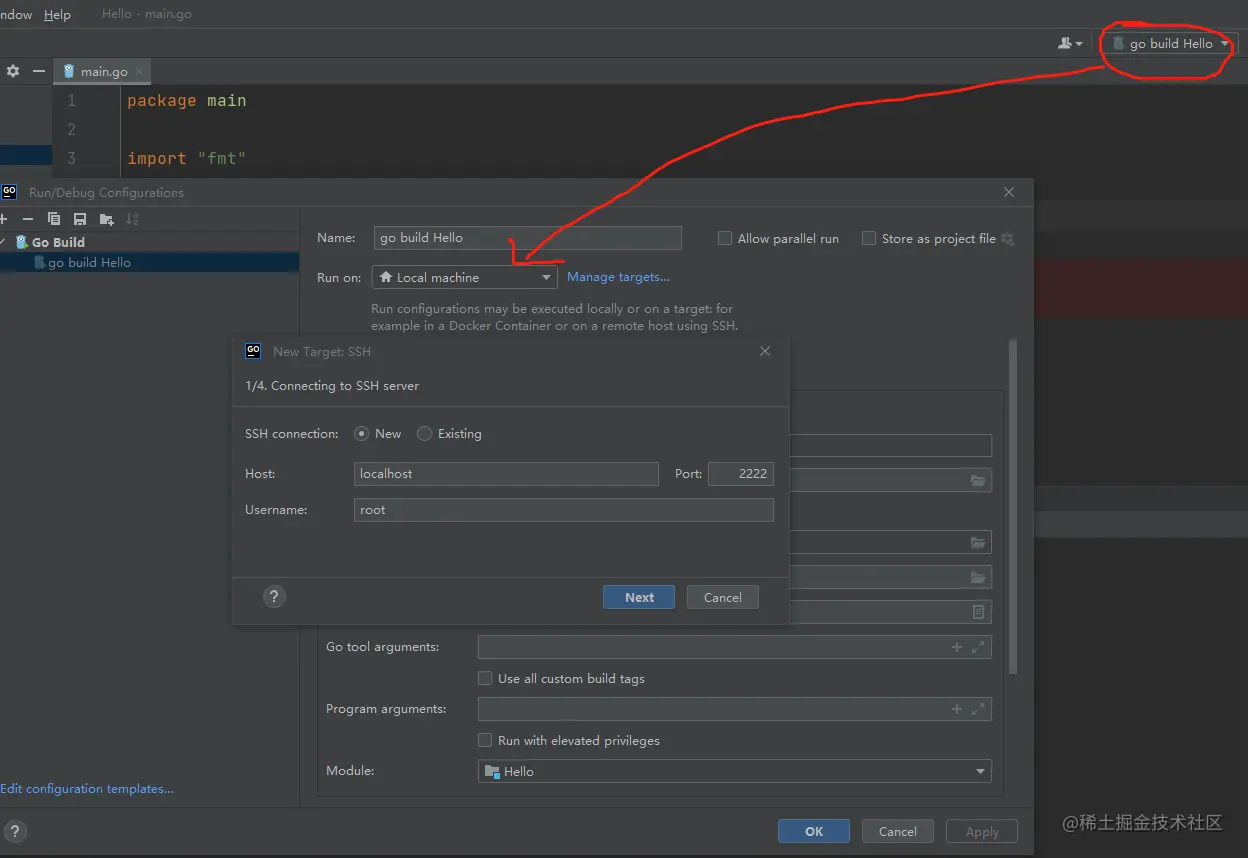Copy the selected run configuration
The image size is (1248, 858).
click(x=54, y=219)
